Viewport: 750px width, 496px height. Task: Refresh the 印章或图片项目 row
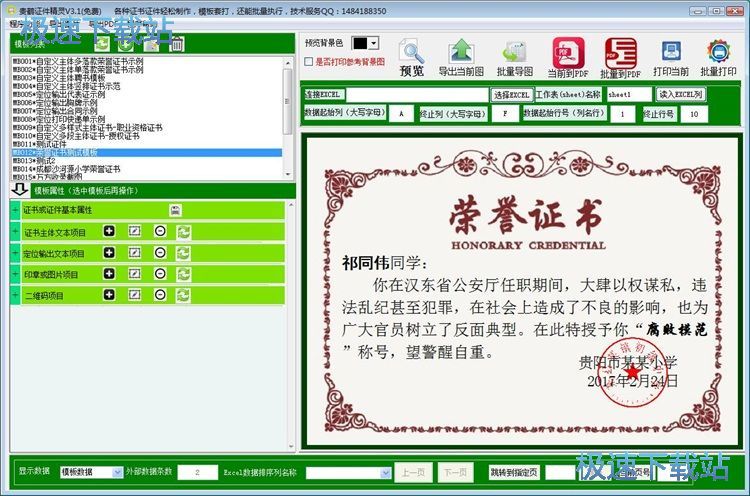[183, 274]
